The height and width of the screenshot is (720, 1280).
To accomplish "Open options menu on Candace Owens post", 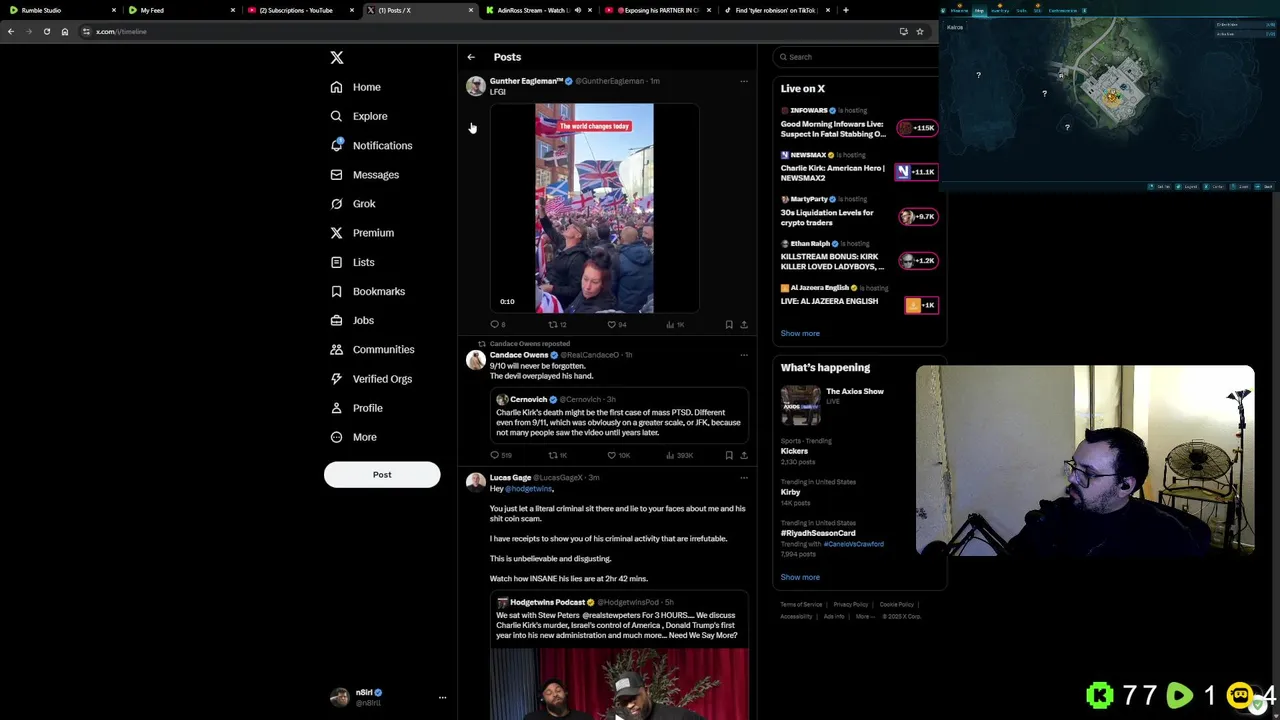I will pyautogui.click(x=743, y=355).
